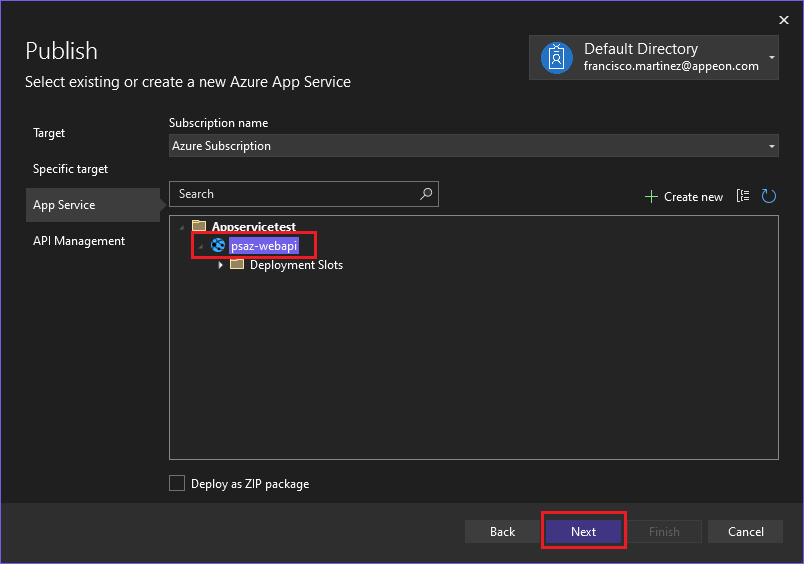Go to the Specific target step

click(x=70, y=169)
